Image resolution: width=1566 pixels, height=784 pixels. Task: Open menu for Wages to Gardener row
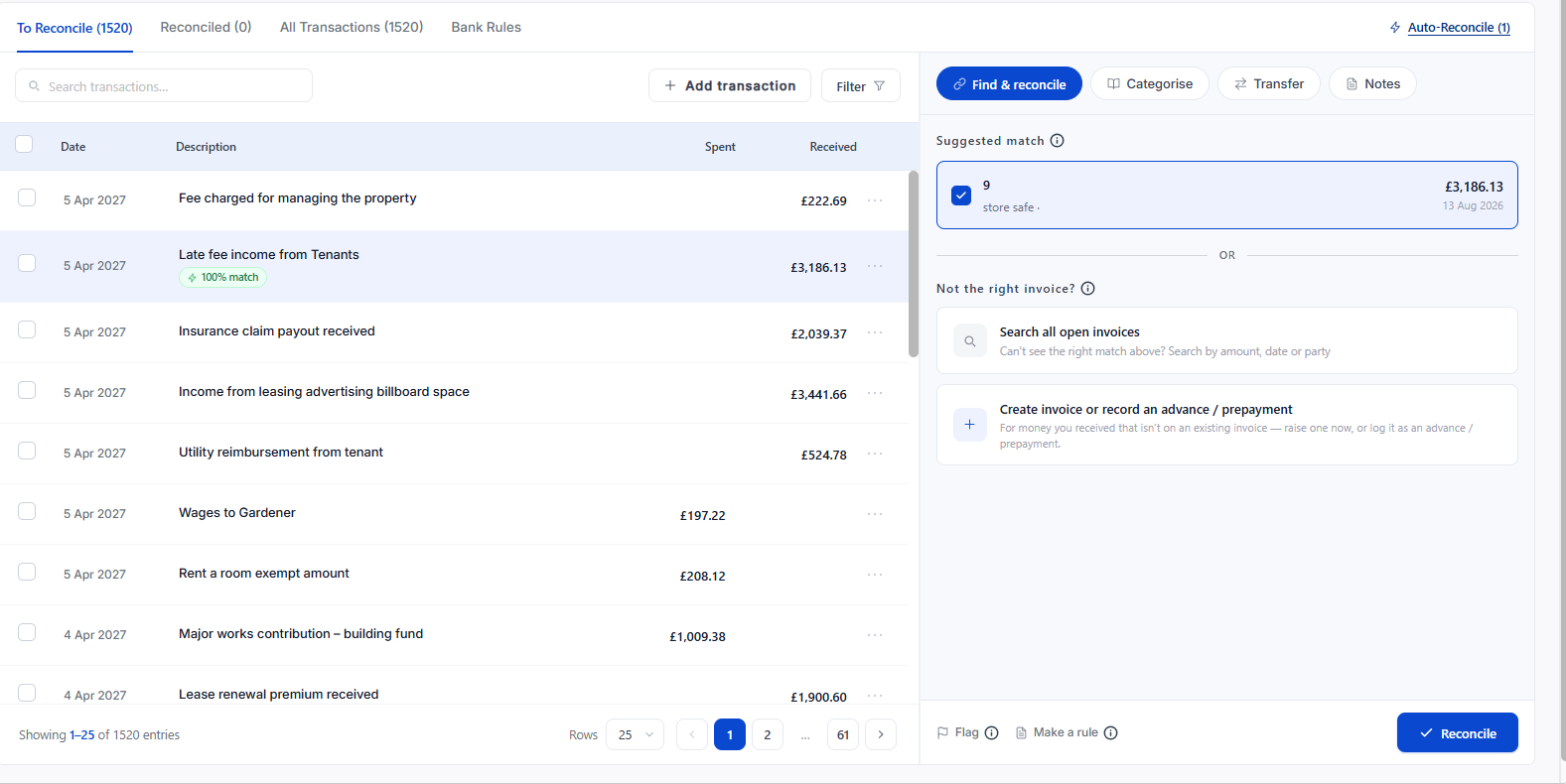(875, 514)
